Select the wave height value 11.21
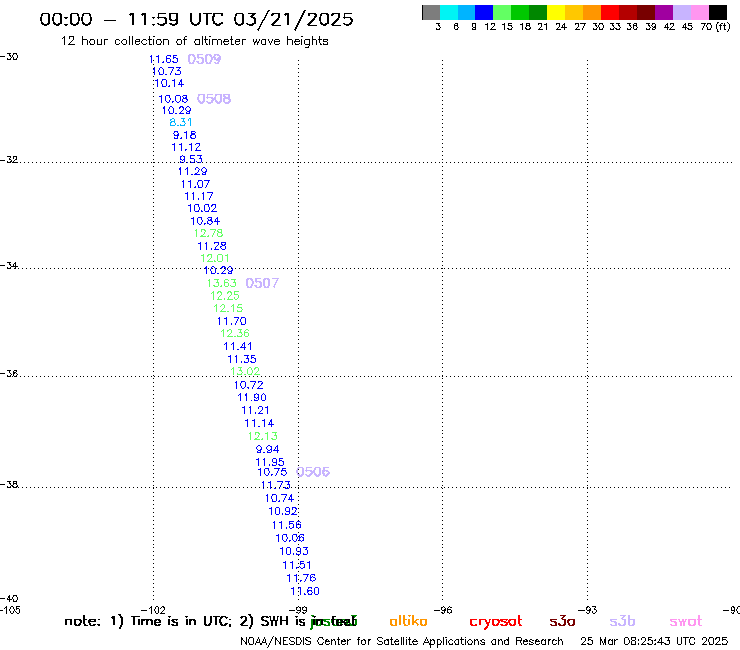The width and height of the screenshot is (740, 650). pos(255,411)
